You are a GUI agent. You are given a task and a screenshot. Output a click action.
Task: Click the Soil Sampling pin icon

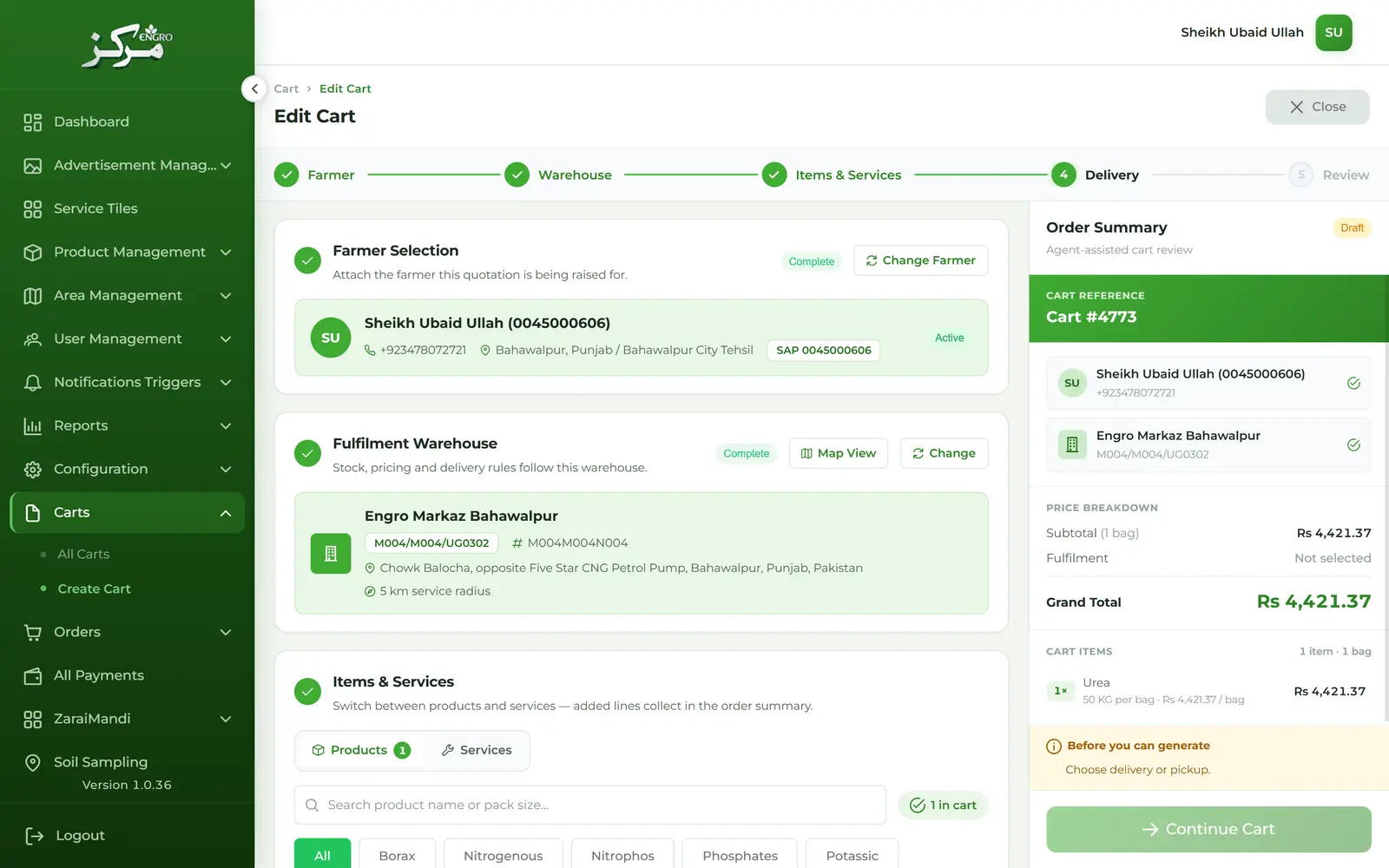(32, 763)
